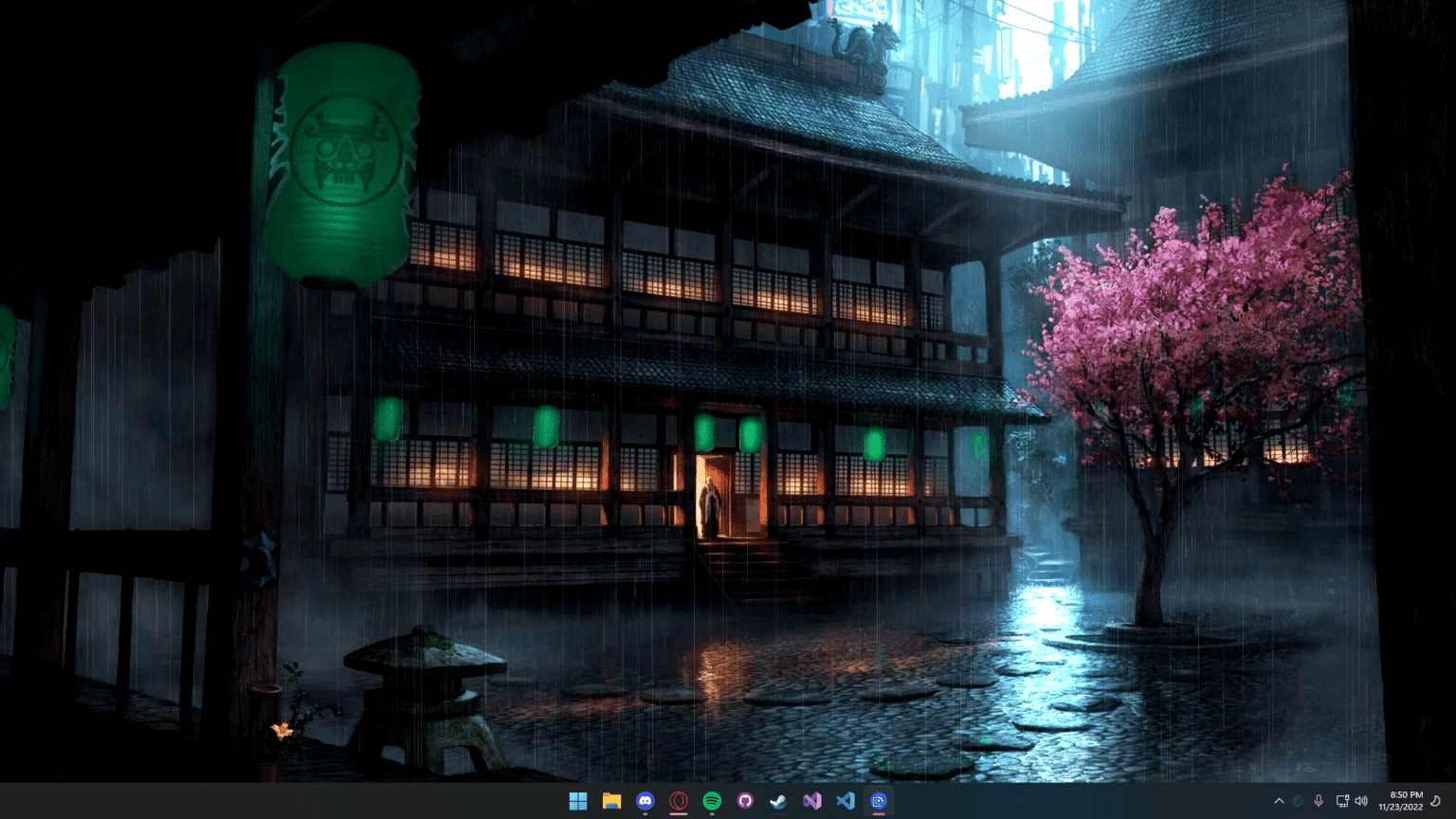Launch Visual Studio

pos(812,801)
